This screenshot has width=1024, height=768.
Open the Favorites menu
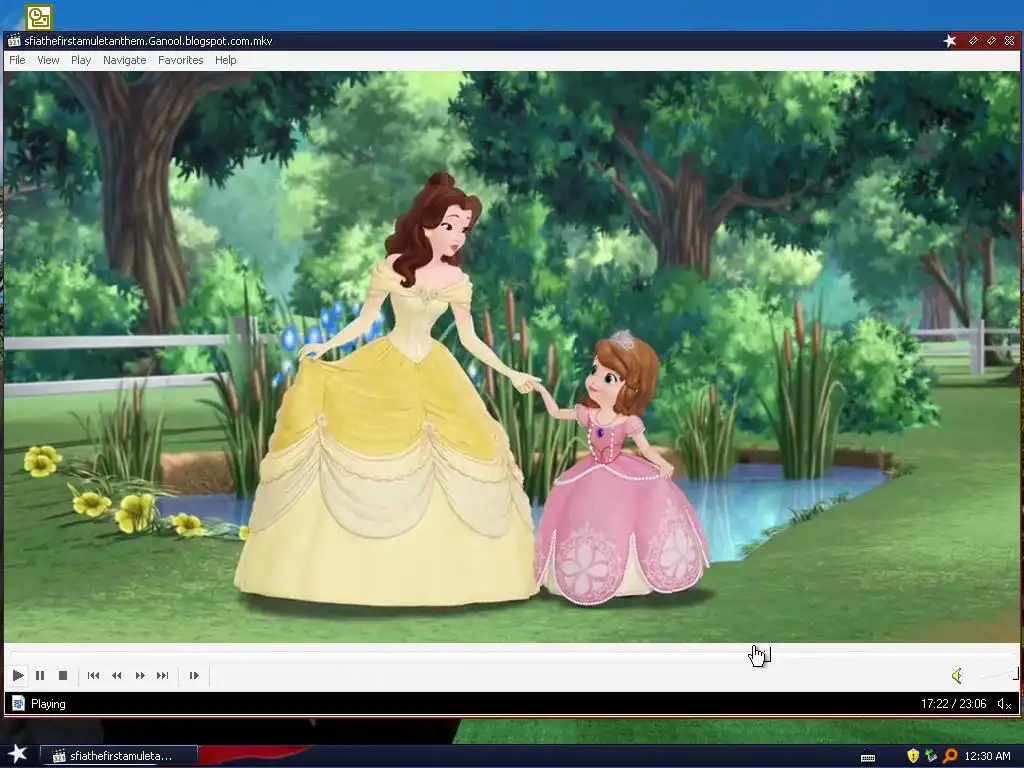pyautogui.click(x=181, y=60)
